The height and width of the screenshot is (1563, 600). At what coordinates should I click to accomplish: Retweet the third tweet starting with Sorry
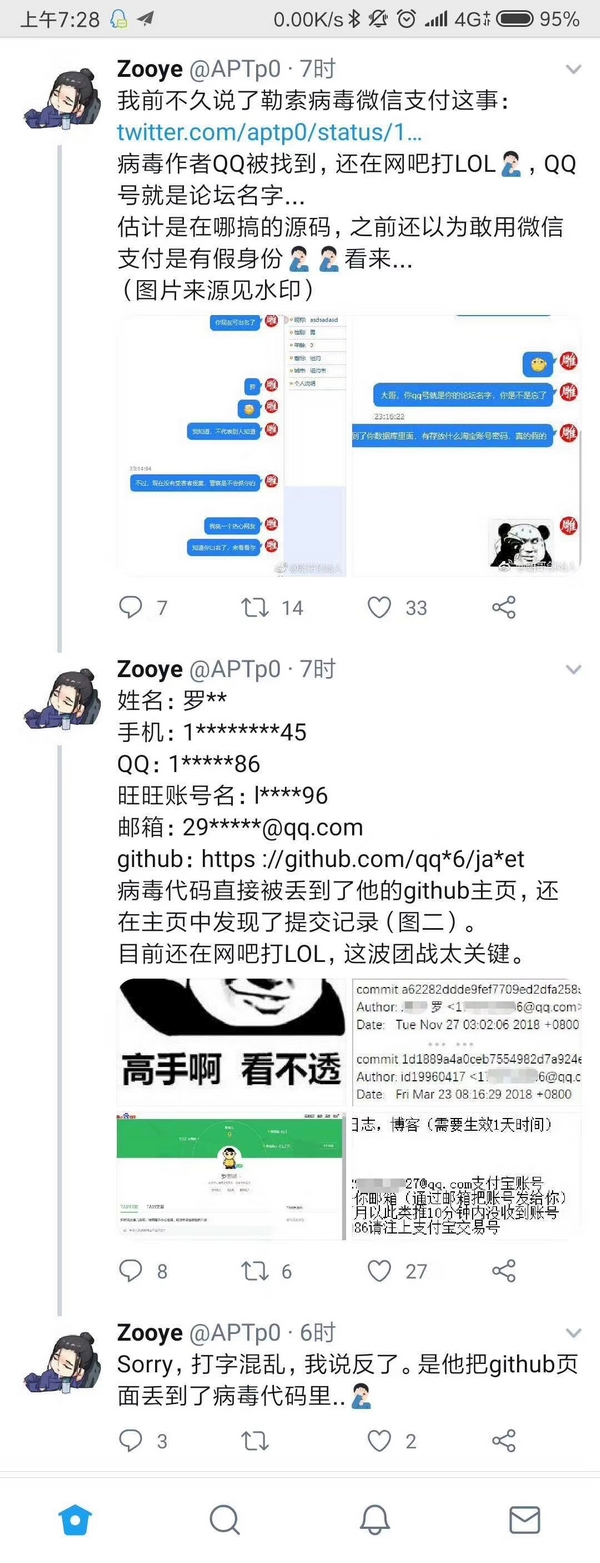[255, 1440]
